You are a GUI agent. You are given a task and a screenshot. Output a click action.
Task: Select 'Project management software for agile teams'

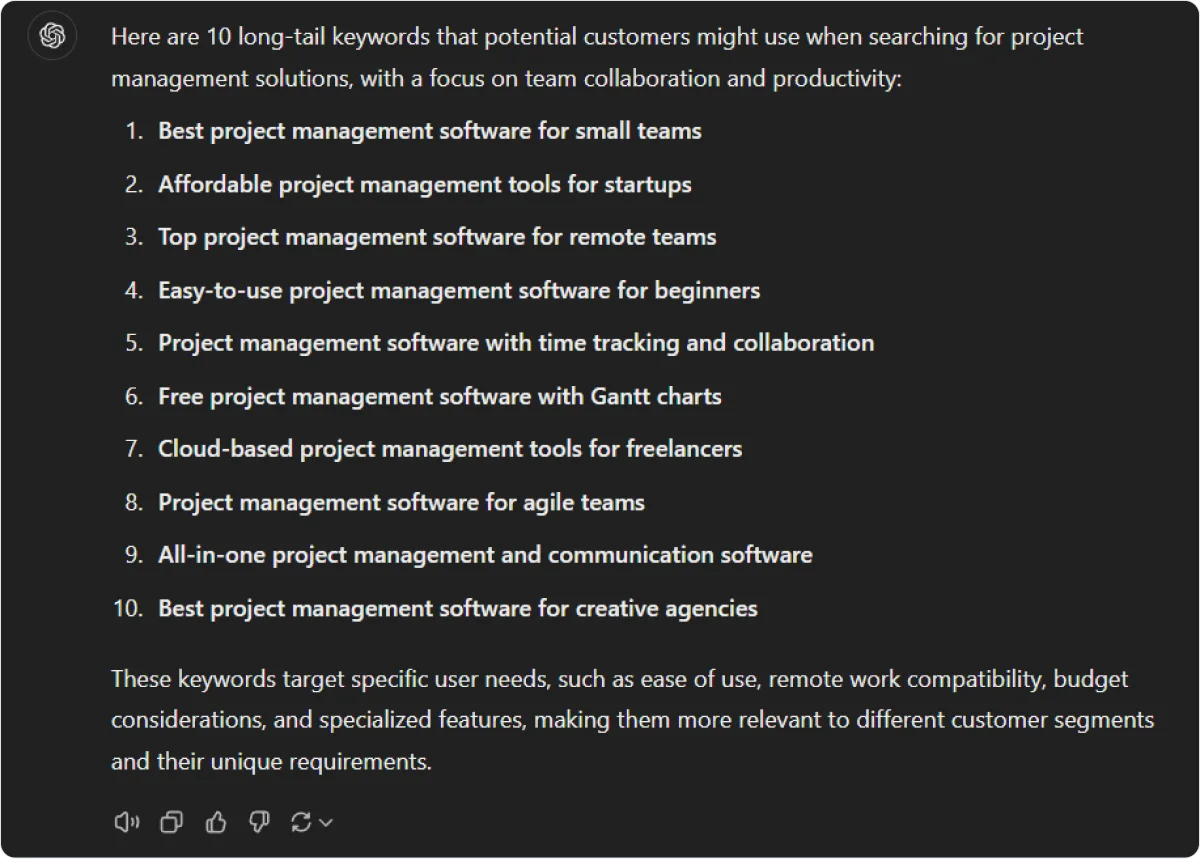[x=401, y=502]
